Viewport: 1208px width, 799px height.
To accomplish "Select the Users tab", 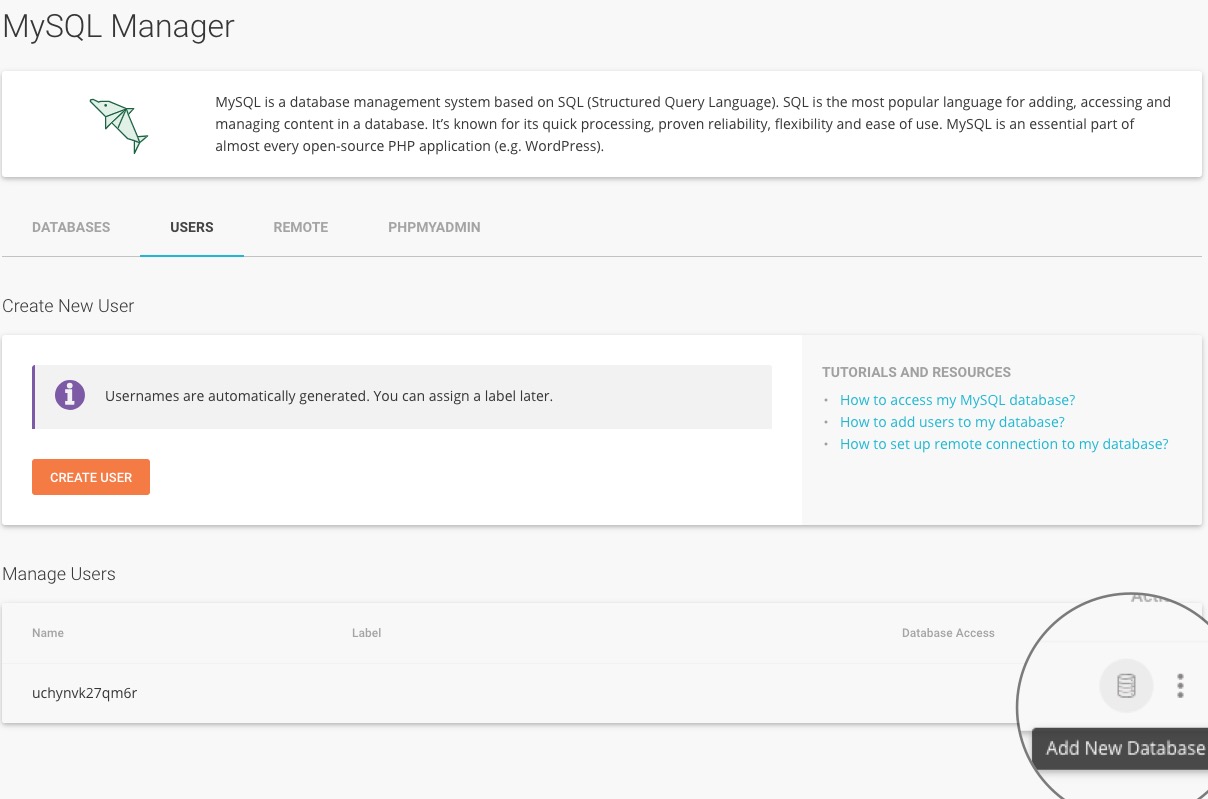I will pos(192,227).
